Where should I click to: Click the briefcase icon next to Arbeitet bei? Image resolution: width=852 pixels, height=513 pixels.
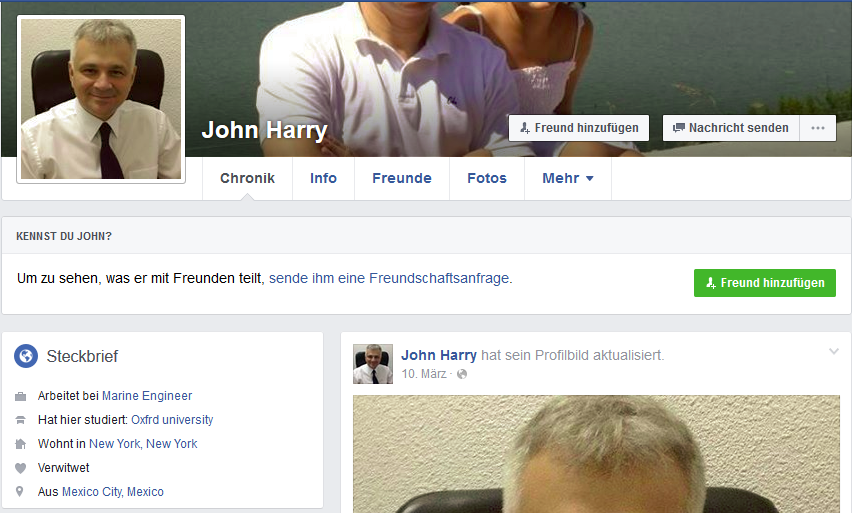click(21, 396)
